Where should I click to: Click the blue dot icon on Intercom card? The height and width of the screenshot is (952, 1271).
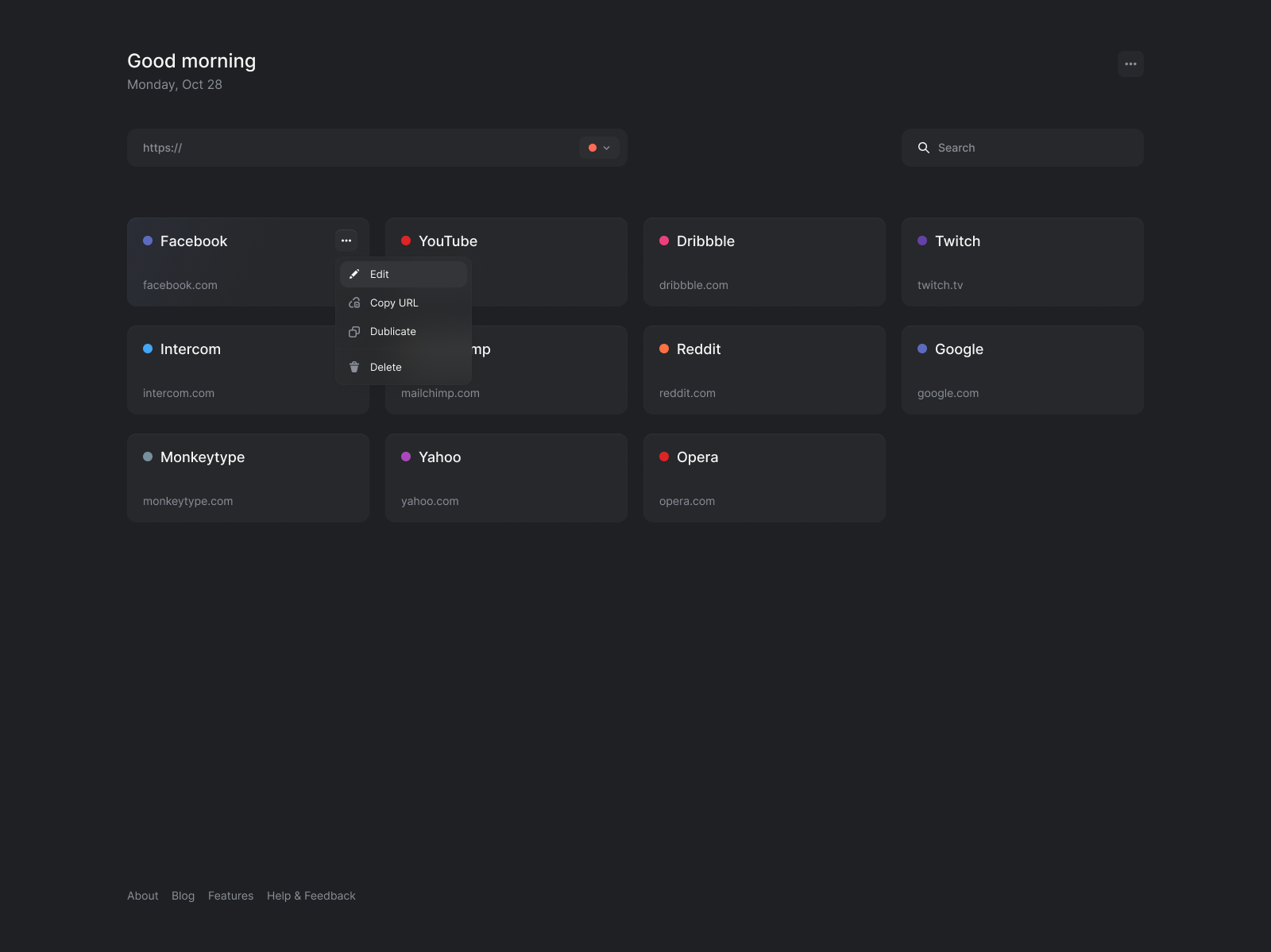click(x=147, y=349)
